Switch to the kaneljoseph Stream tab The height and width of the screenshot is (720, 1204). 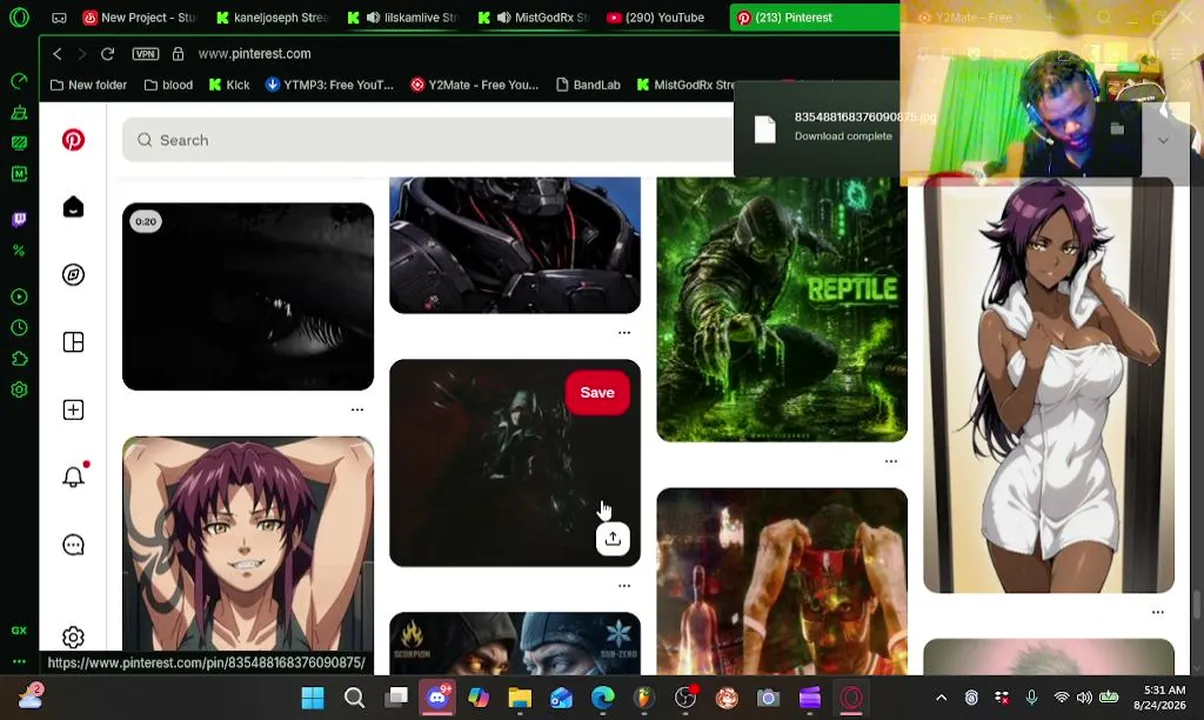click(272, 17)
